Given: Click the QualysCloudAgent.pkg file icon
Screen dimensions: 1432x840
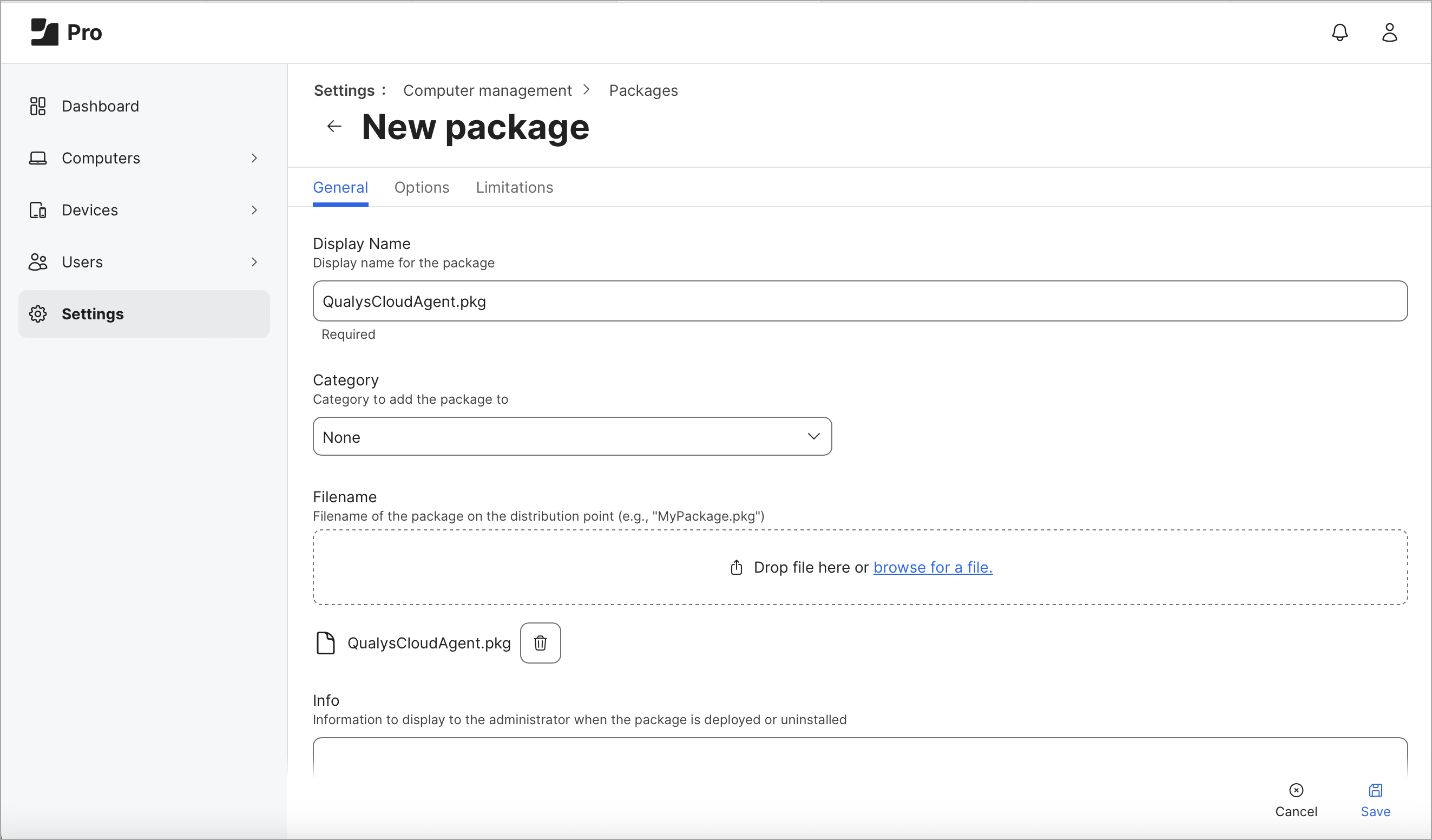Looking at the screenshot, I should pos(326,643).
